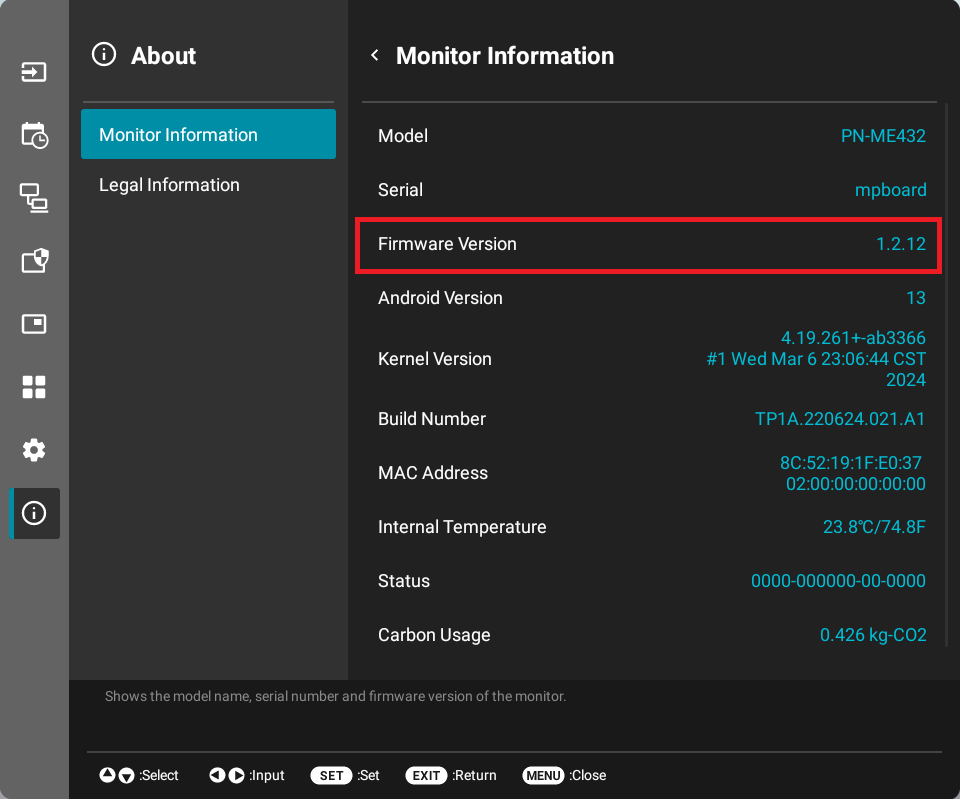The image size is (960, 799).
Task: Open the Multi-Display settings icon
Action: click(34, 199)
